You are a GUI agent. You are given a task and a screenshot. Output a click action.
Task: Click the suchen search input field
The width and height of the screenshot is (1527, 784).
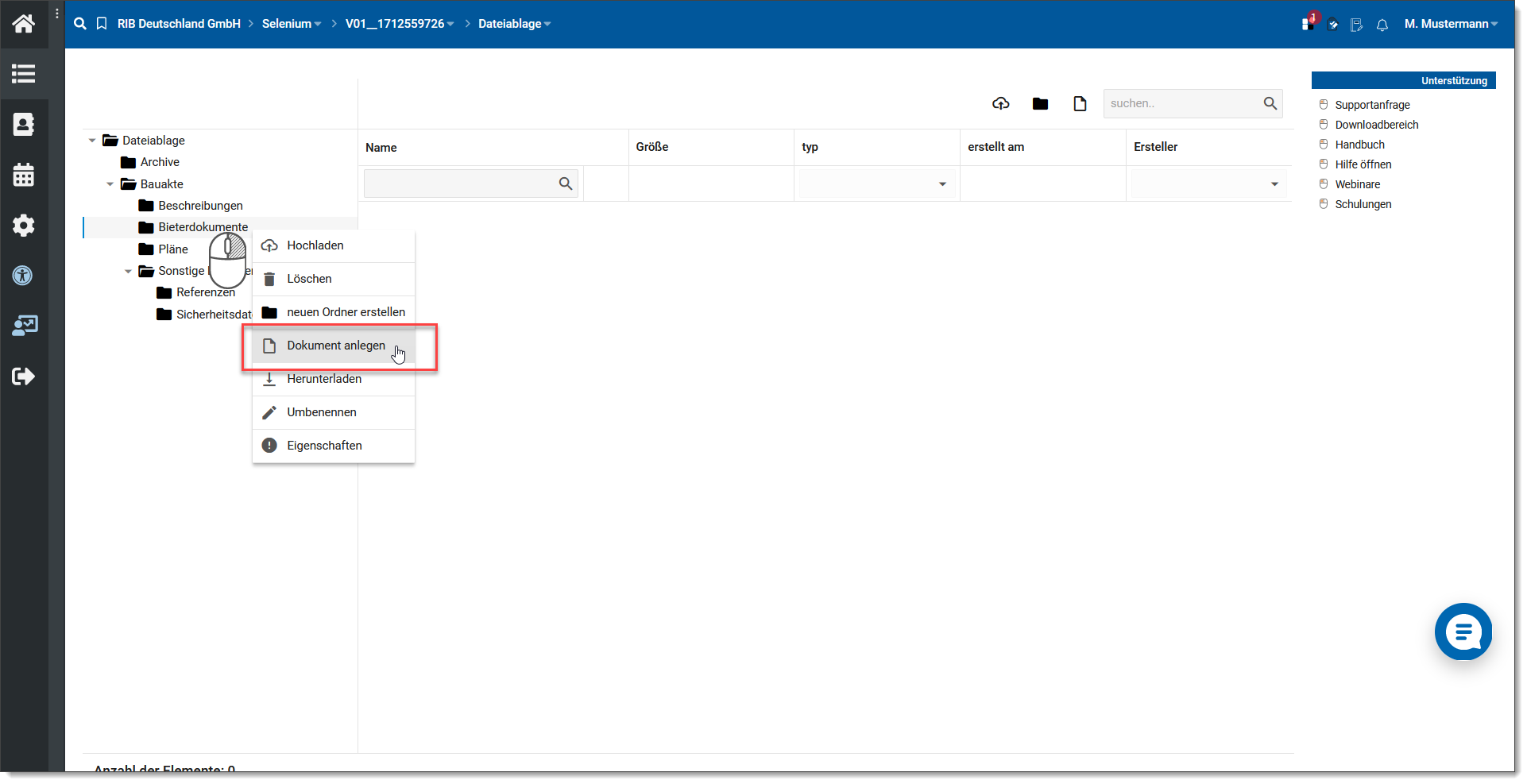click(x=1181, y=104)
